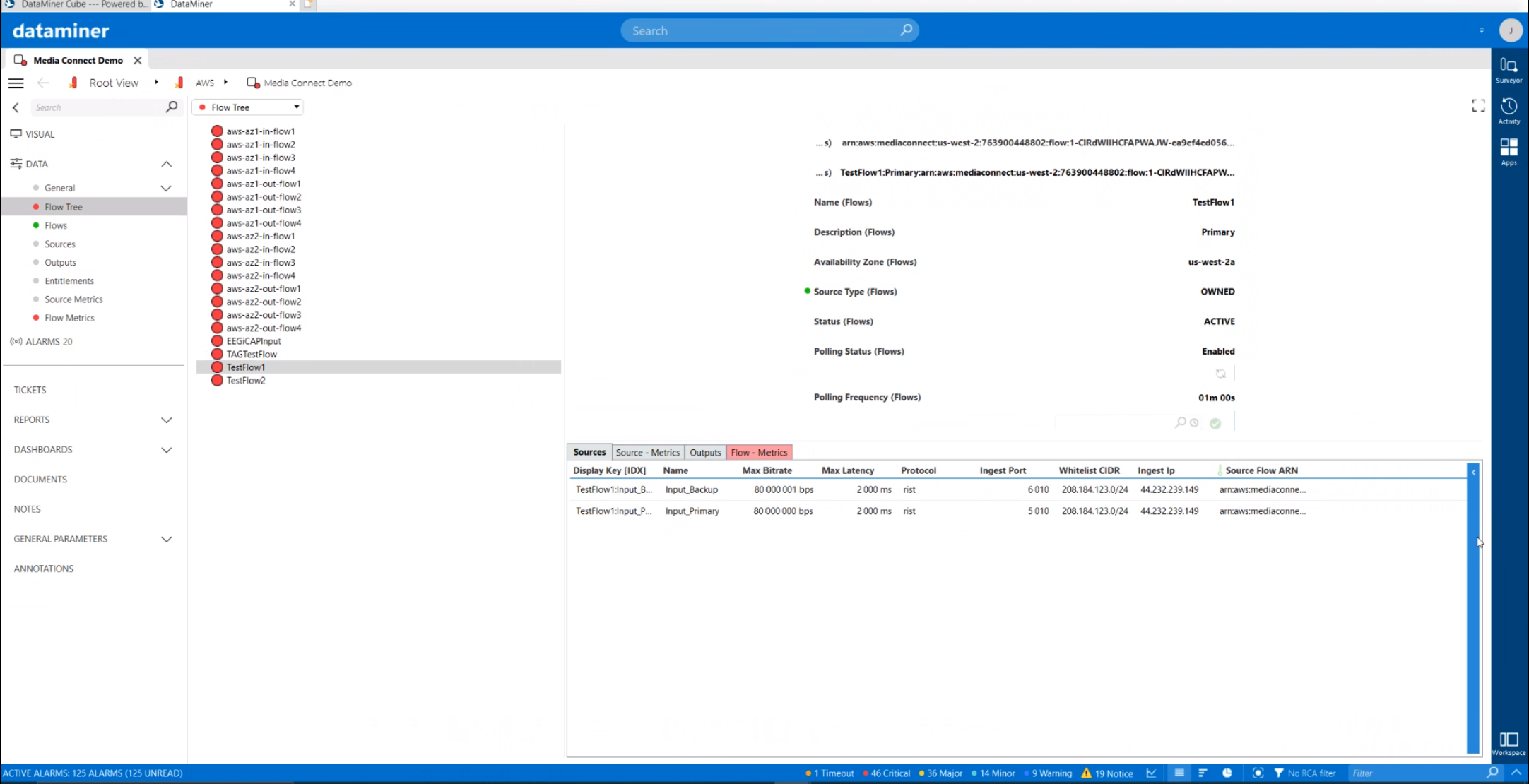Open the VISUAL page
This screenshot has height=784, width=1529.
point(40,134)
